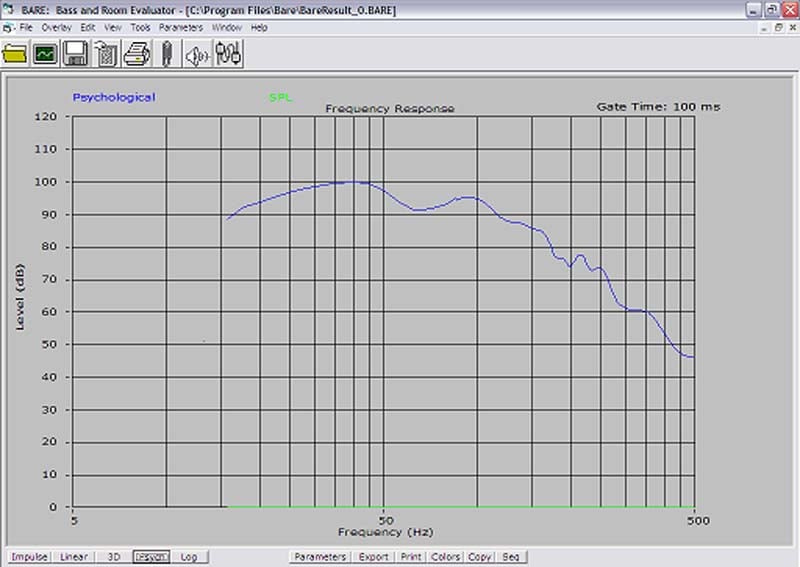Open the equalizer sliders icon

tap(229, 54)
